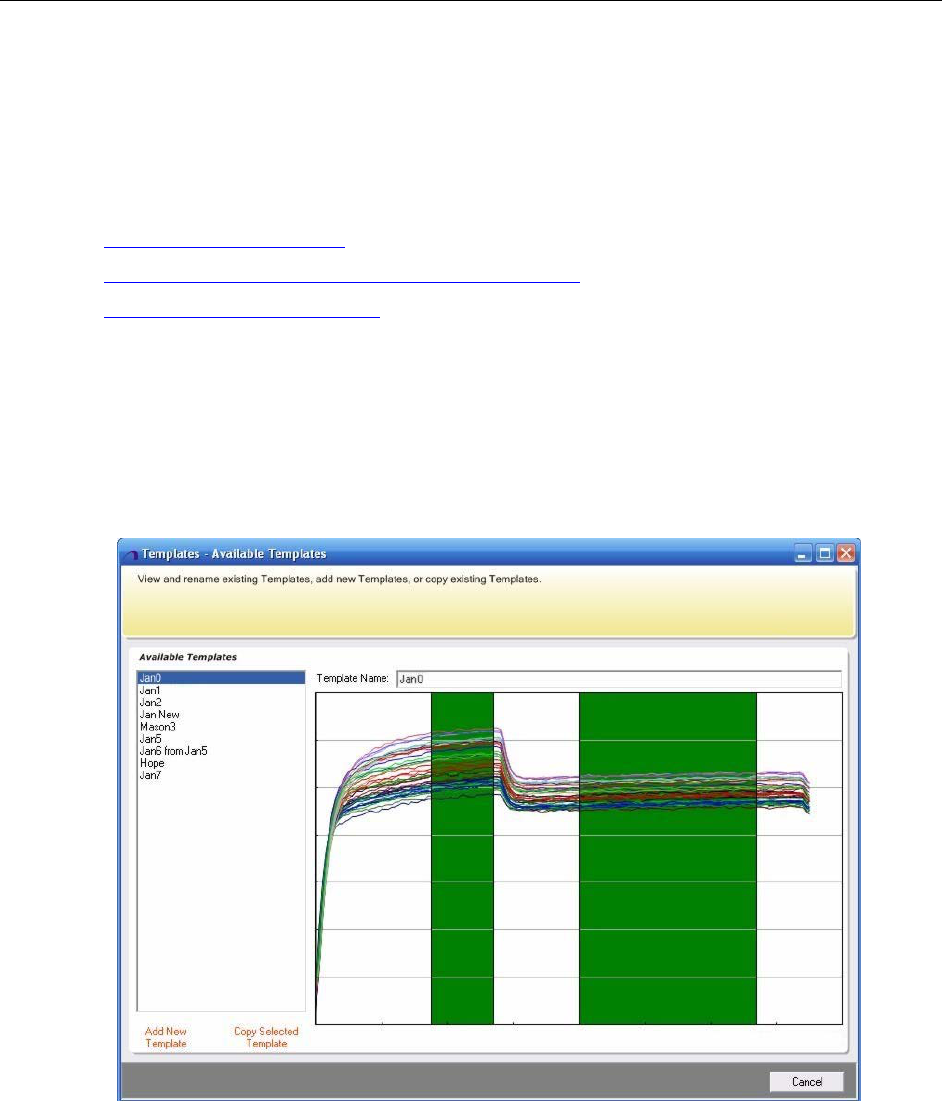Select the Jan2 template

coord(150,702)
